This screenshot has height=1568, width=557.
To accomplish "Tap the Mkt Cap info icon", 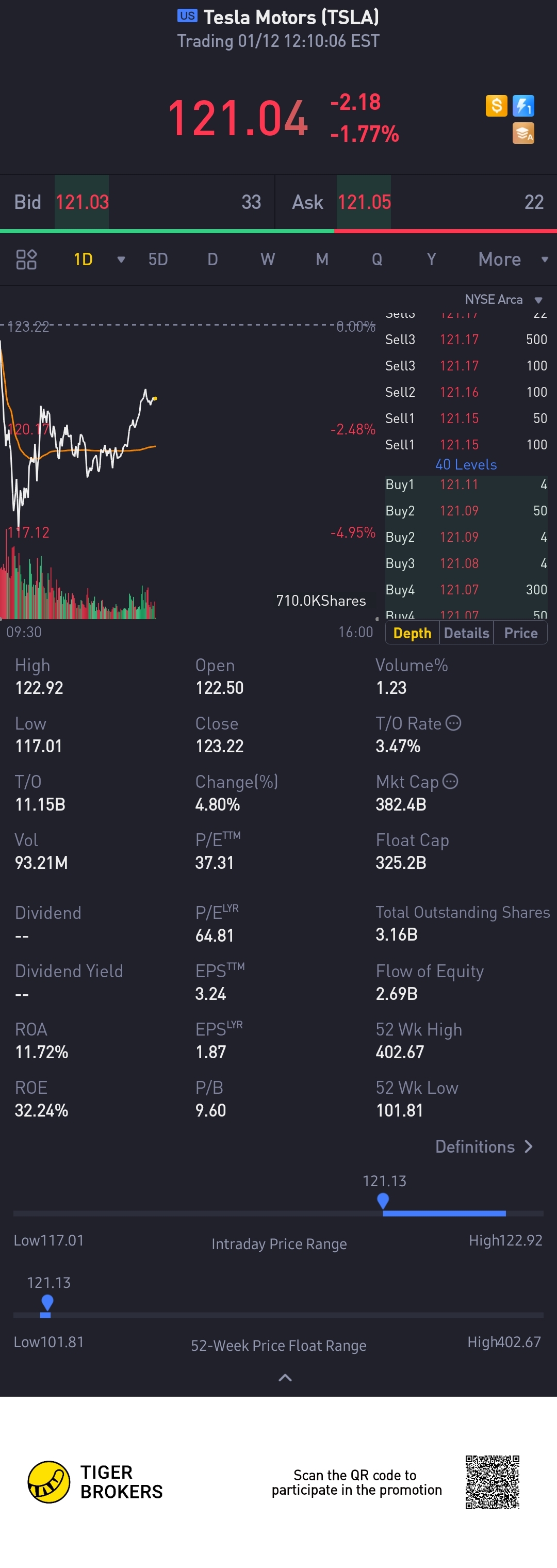I will 450,781.
